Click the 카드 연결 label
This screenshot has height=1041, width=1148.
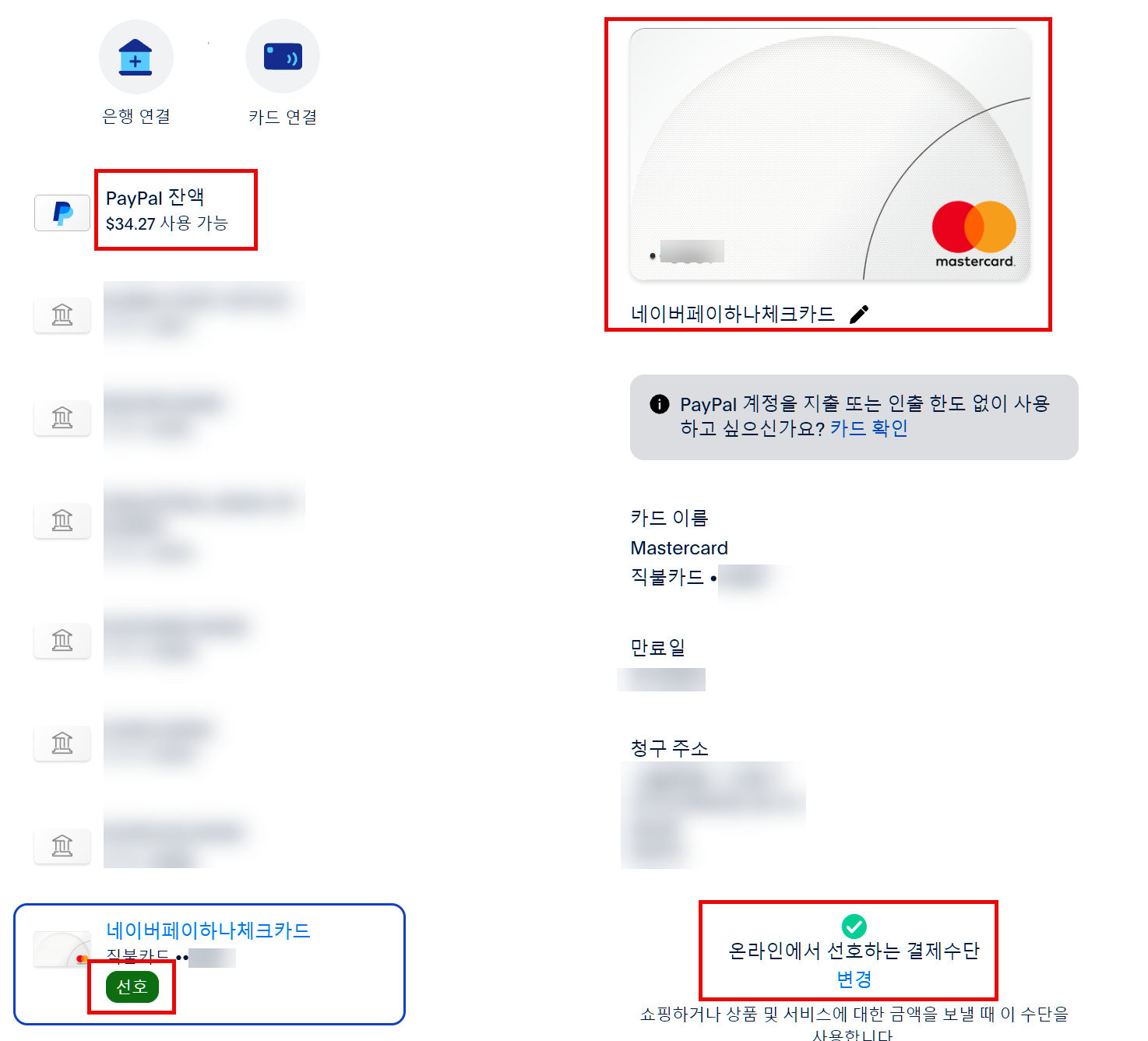coord(283,117)
